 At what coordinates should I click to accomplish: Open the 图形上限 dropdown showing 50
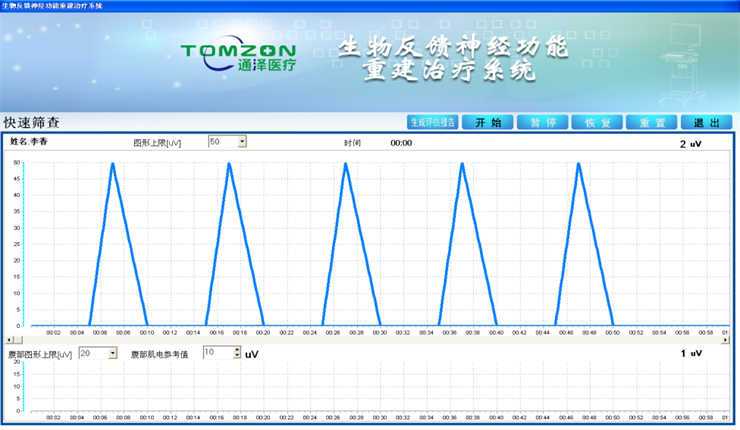[242, 142]
